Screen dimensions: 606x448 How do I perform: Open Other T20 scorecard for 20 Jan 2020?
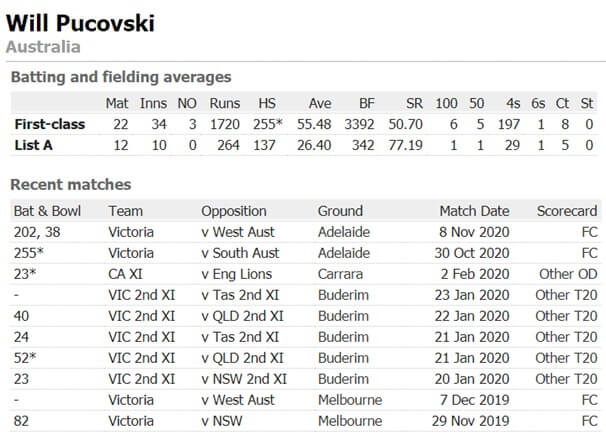[566, 378]
